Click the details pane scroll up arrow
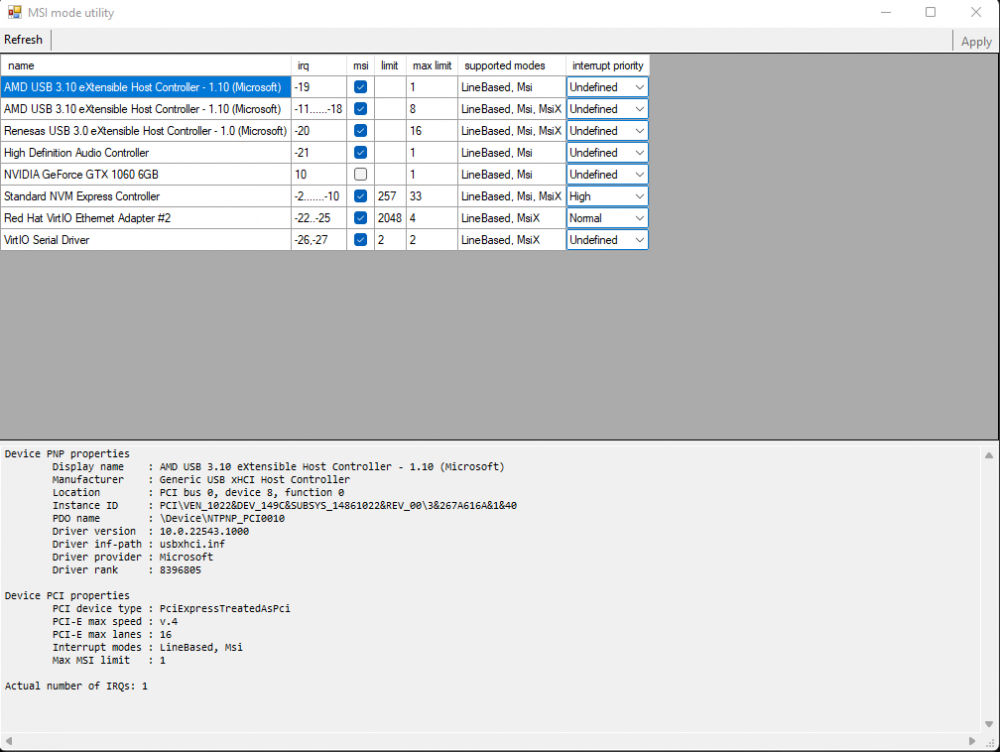The height and width of the screenshot is (752, 1000). point(989,455)
